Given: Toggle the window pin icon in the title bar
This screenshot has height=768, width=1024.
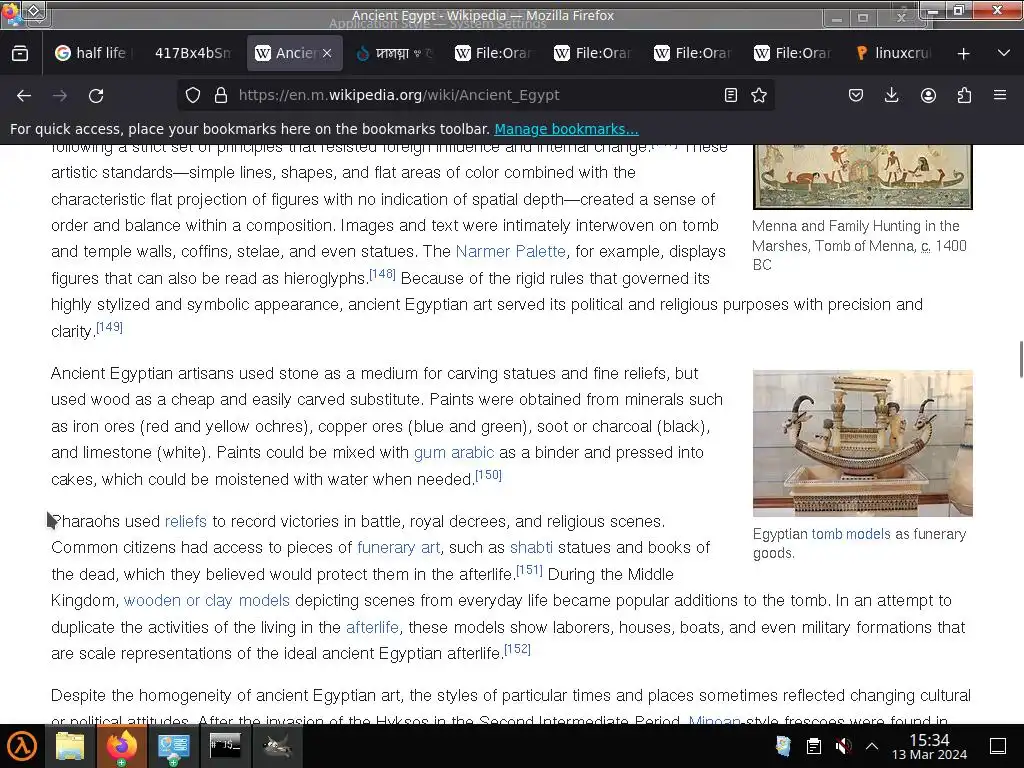Looking at the screenshot, I should [35, 11].
